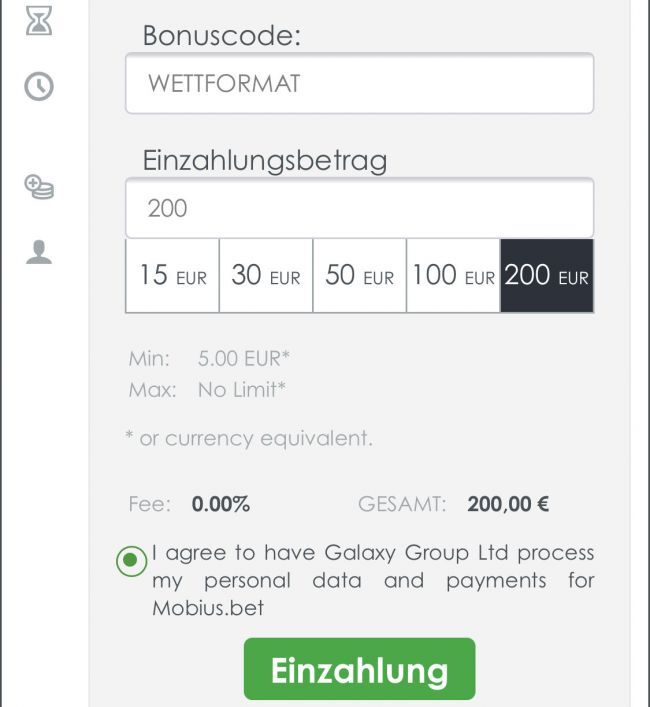
Task: Click the Max No Limit text
Action: pyautogui.click(x=242, y=389)
